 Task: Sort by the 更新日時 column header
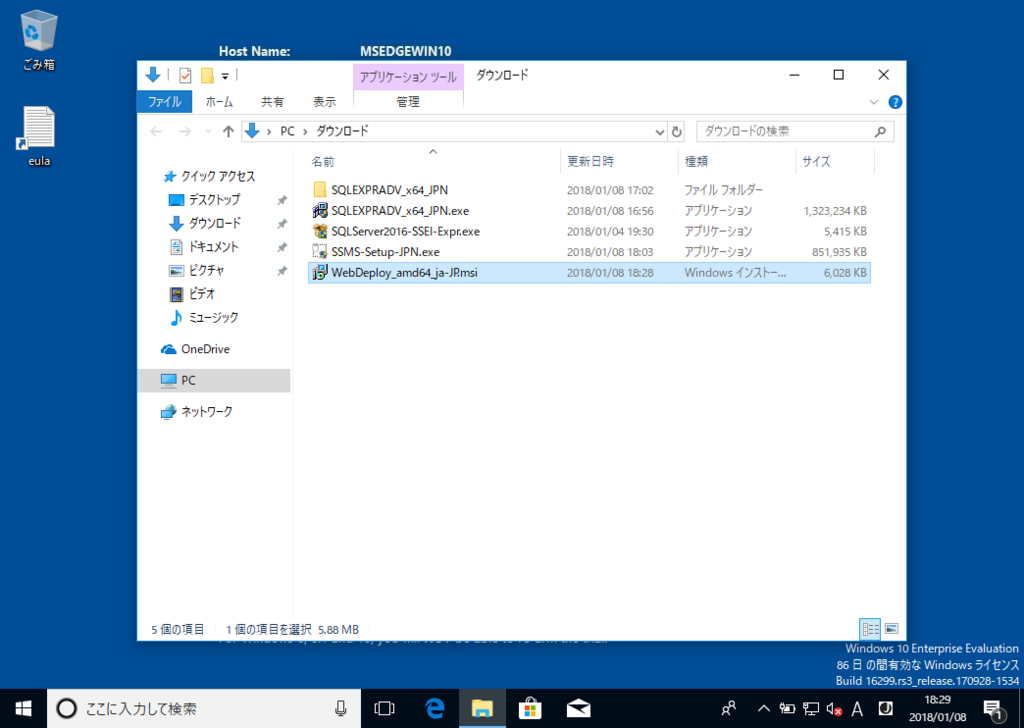(619, 161)
